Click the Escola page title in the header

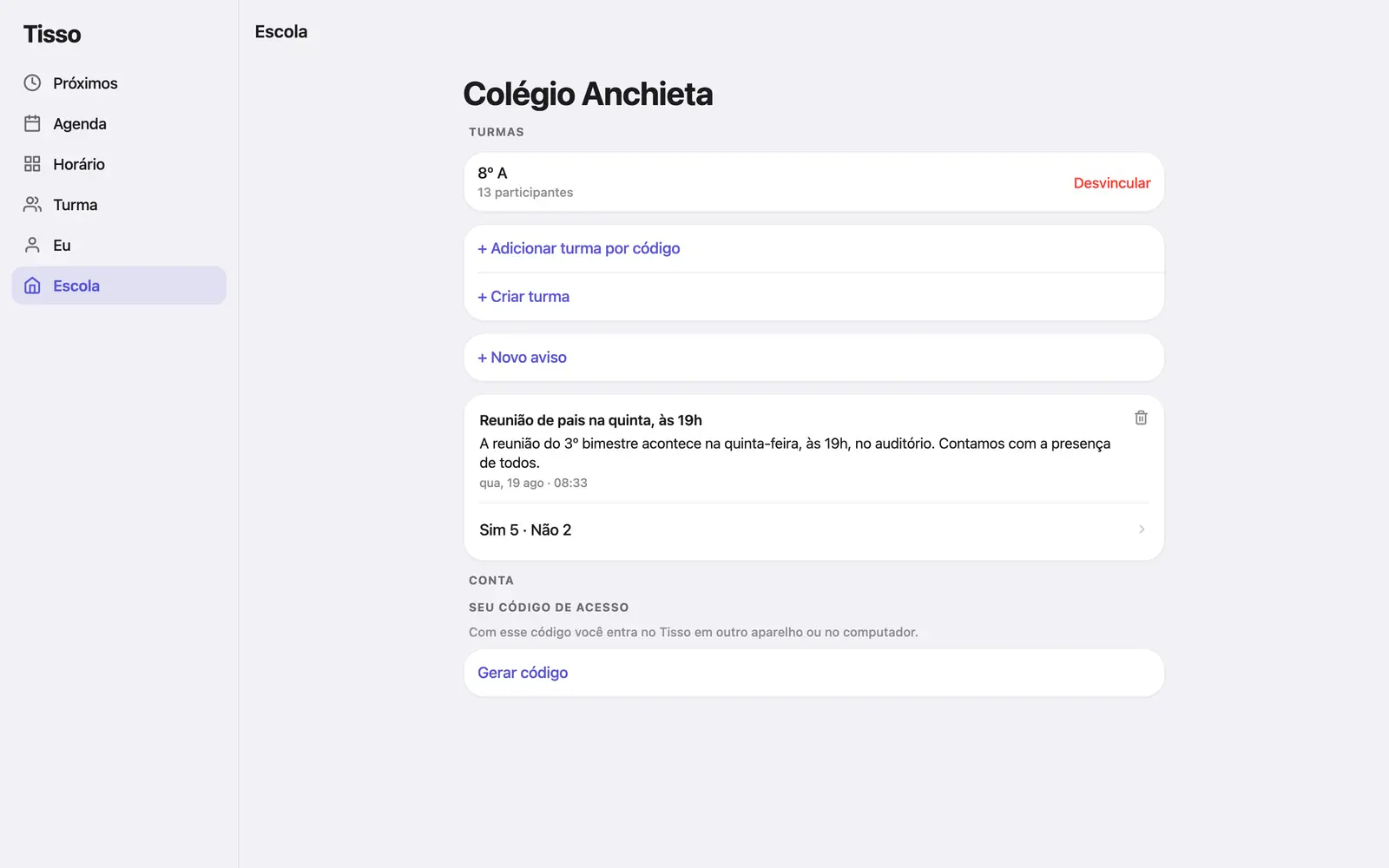[281, 32]
